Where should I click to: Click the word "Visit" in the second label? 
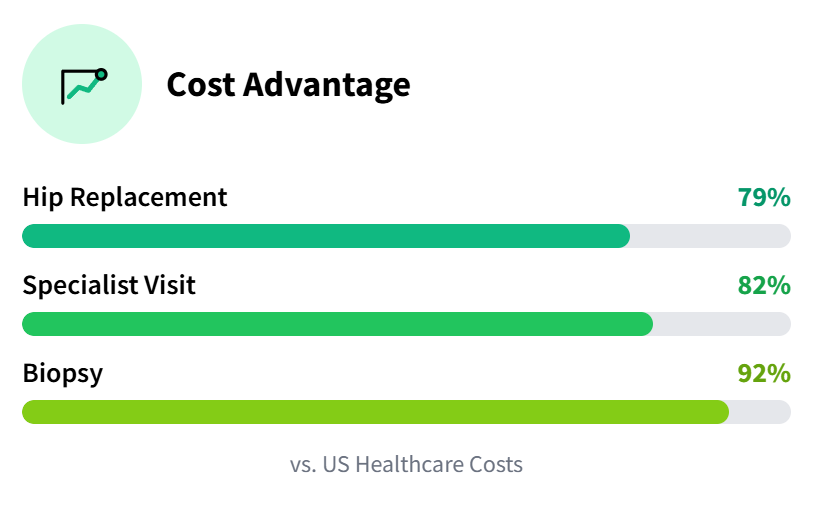pyautogui.click(x=169, y=285)
